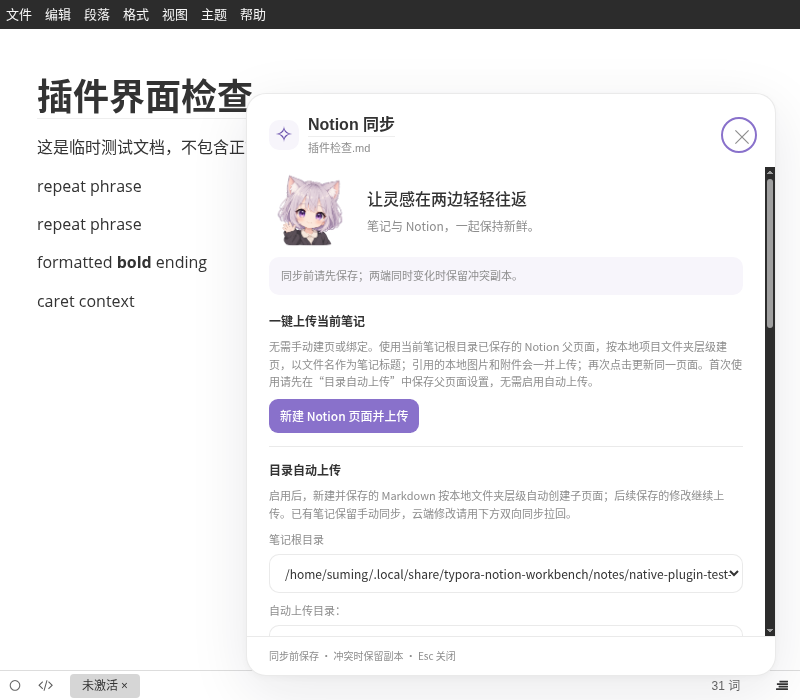Click the 同步前请先保存 notice banner
The height and width of the screenshot is (700, 800).
506,276
